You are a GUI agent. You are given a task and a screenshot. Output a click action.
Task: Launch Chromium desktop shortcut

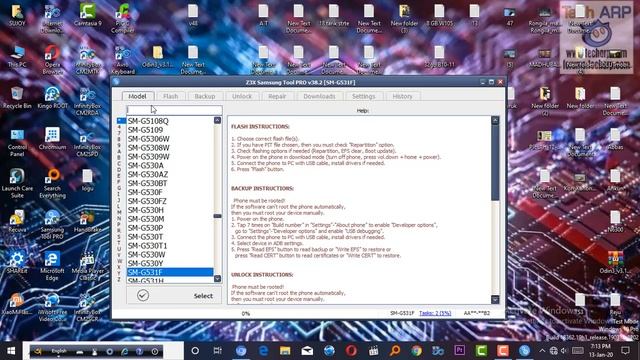click(x=52, y=139)
